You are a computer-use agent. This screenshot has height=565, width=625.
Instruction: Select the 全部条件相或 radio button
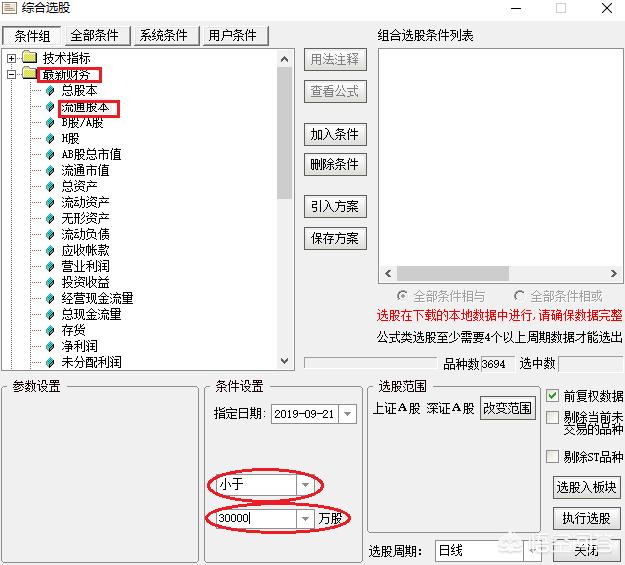click(519, 296)
